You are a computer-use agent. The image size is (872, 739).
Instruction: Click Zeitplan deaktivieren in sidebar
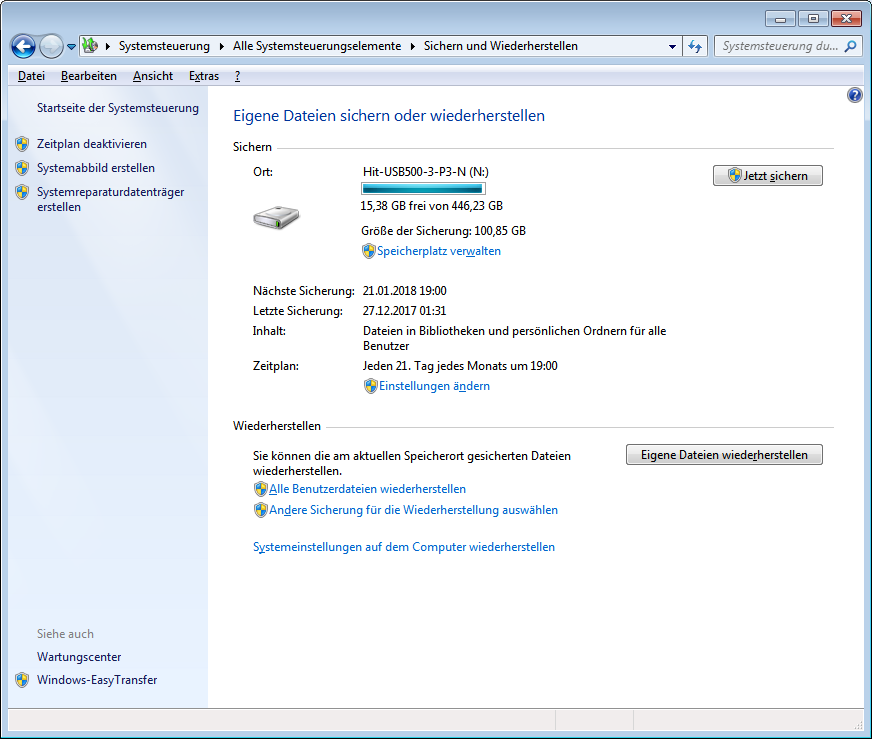coord(91,144)
